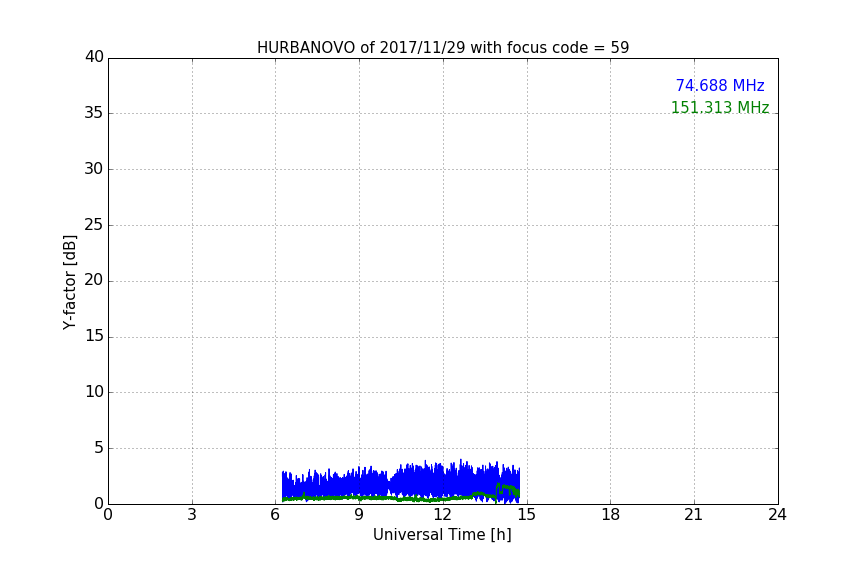This screenshot has height=576, width=864.
Task: Select the green '151.313 MHz' legend label
Action: pos(720,107)
